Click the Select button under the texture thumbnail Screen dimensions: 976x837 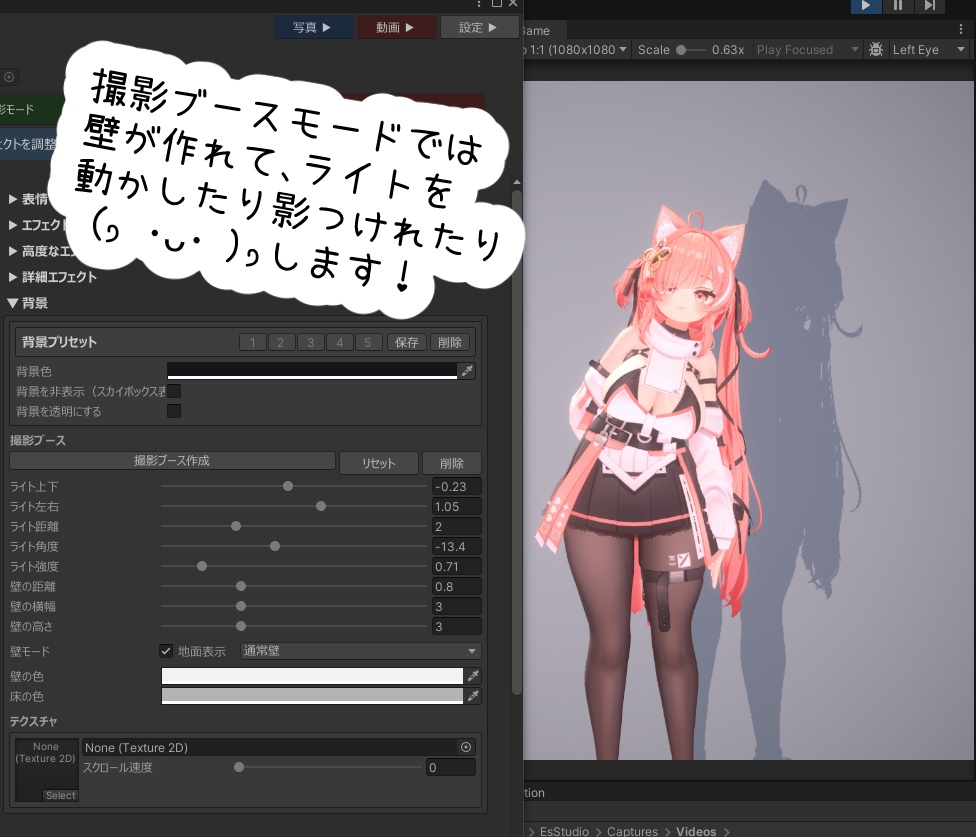[60, 795]
